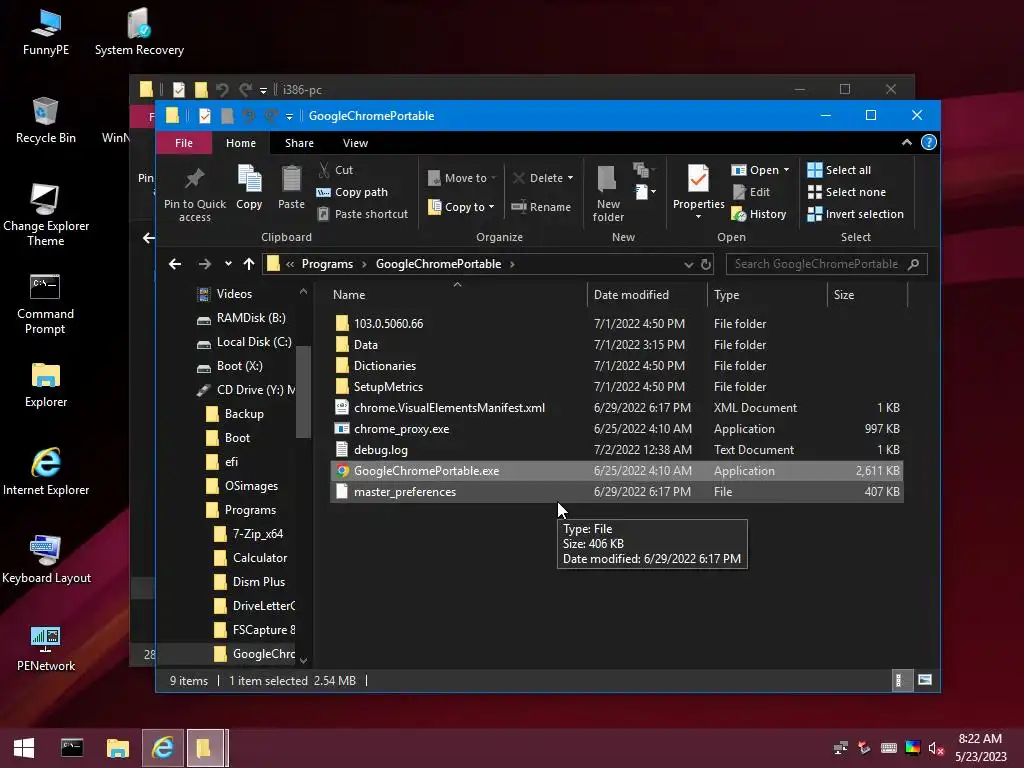The width and height of the screenshot is (1024, 768).
Task: Select debug.log file
Action: [617, 450]
